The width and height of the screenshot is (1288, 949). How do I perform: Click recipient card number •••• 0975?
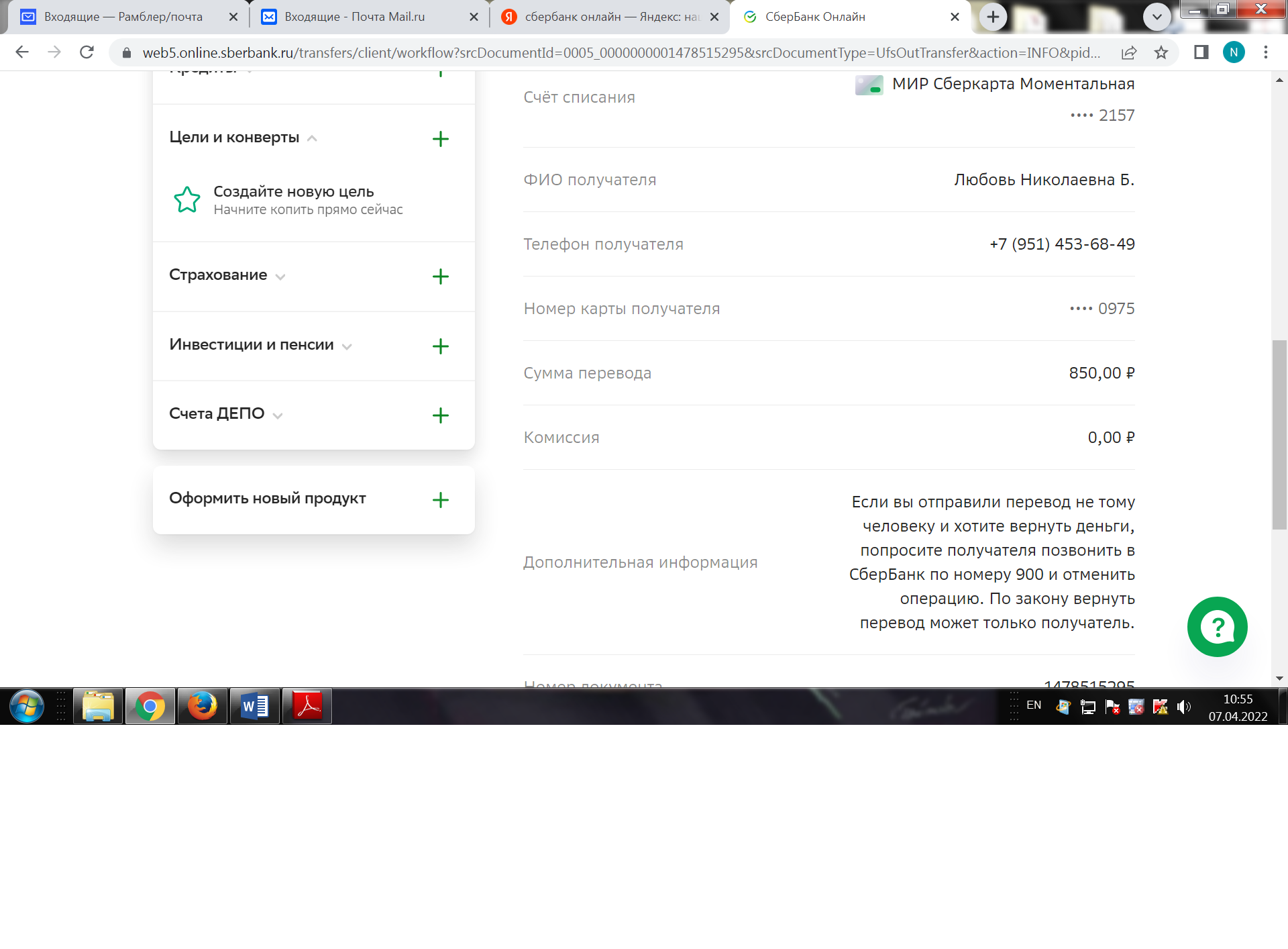point(1102,309)
